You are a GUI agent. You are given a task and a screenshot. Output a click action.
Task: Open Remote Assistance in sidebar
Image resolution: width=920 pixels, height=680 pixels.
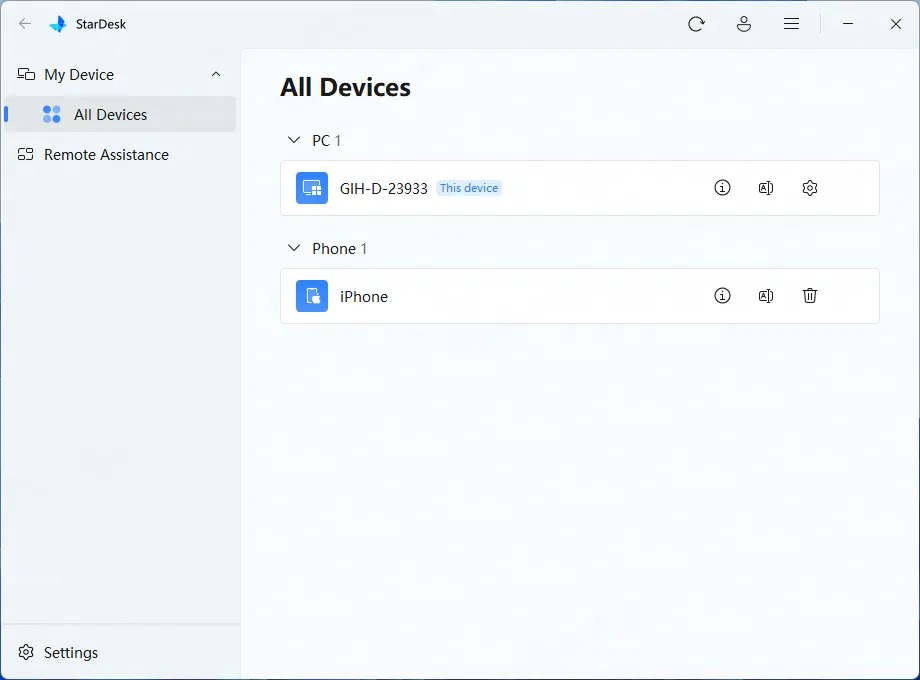(120, 154)
